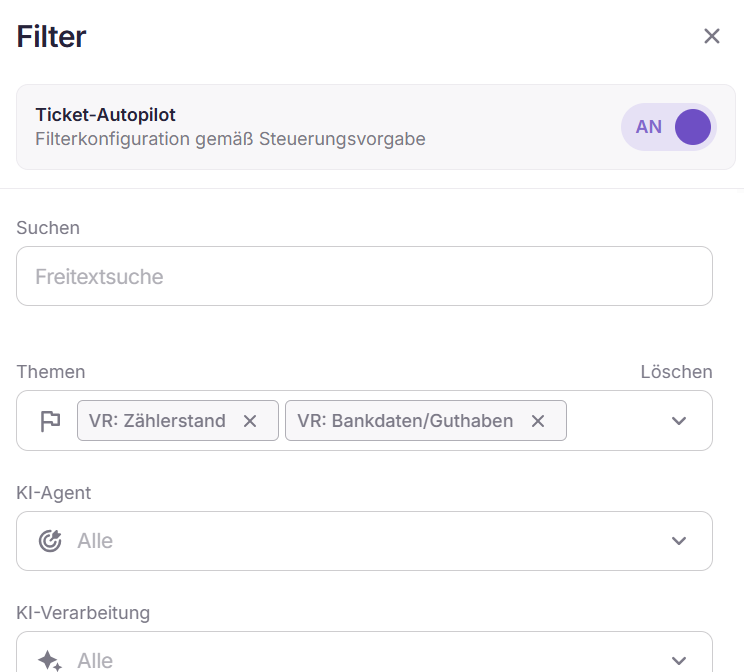Remove the VR: Bankdaten/Guthaben tag

pos(538,421)
